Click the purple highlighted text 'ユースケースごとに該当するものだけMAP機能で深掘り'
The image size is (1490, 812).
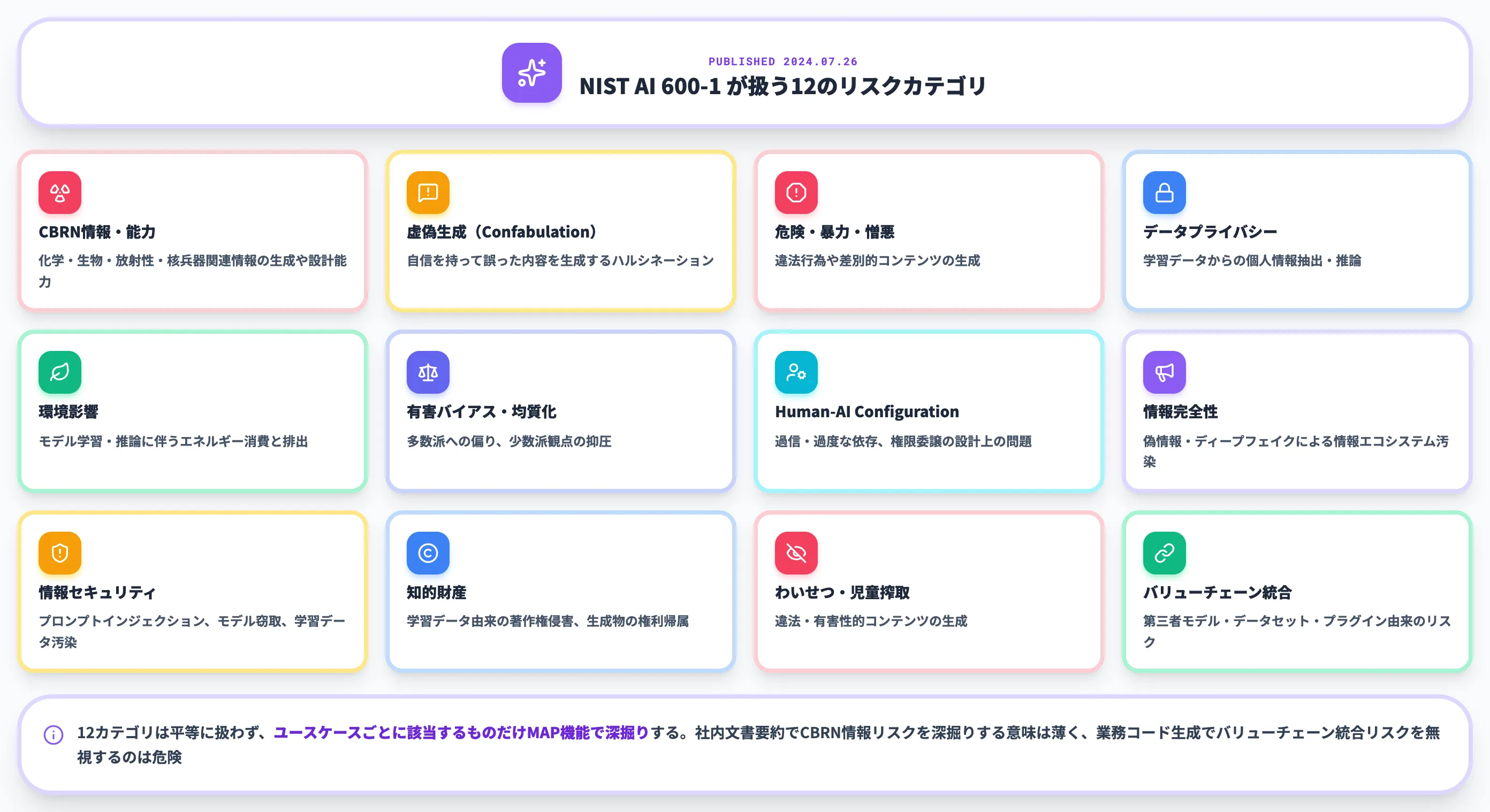[461, 732]
